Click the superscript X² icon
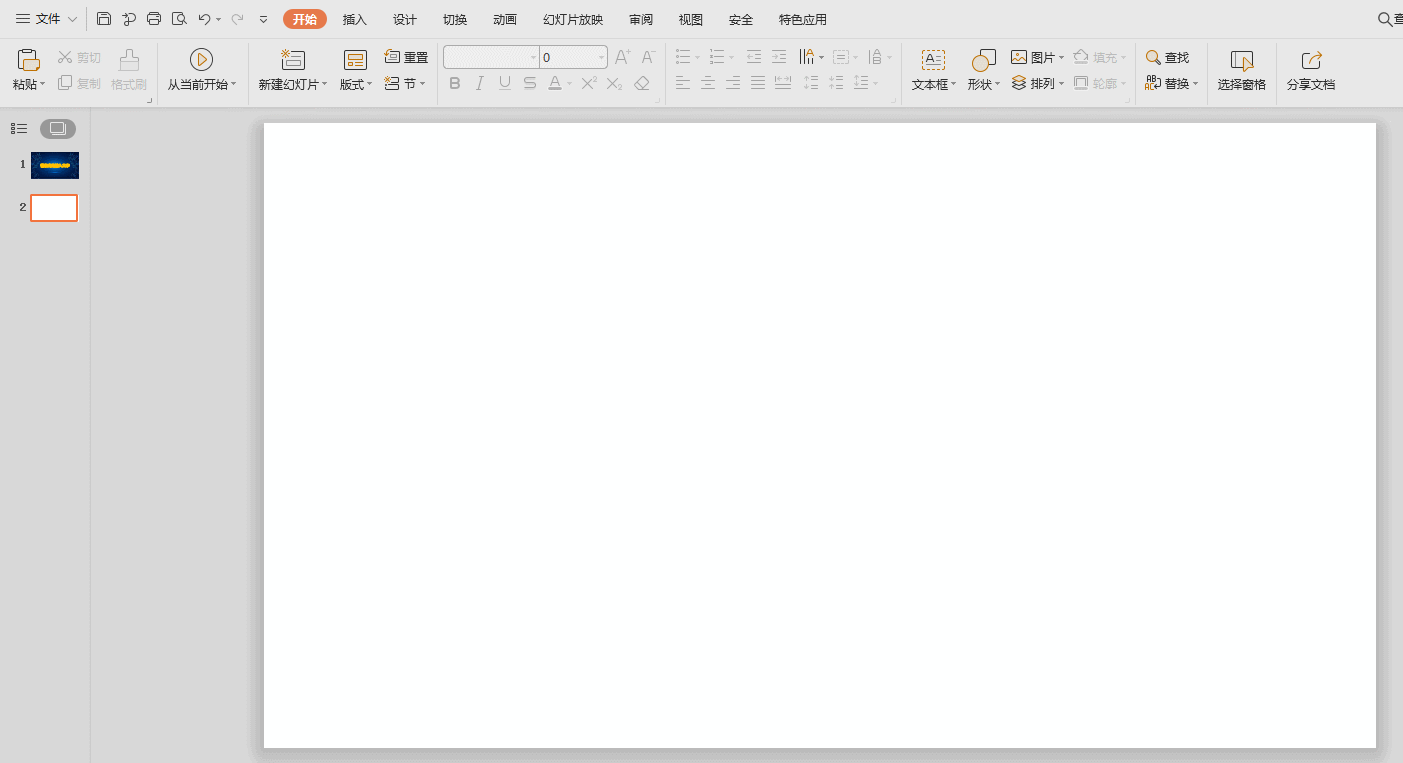This screenshot has height=763, width=1403. (589, 83)
